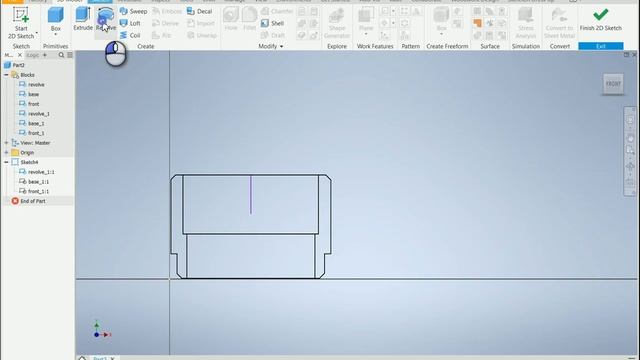This screenshot has height=360, width=640.
Task: Open the Box primitives dropdown arrow
Action: (x=56, y=35)
